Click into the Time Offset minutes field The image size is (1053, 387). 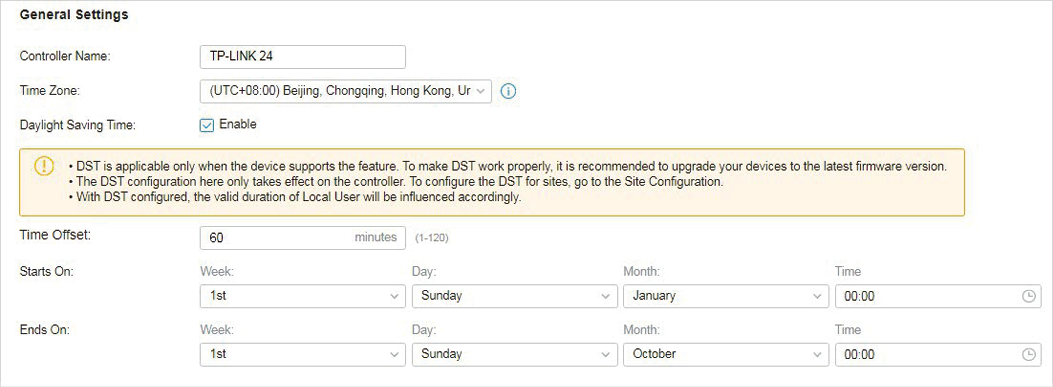(303, 238)
